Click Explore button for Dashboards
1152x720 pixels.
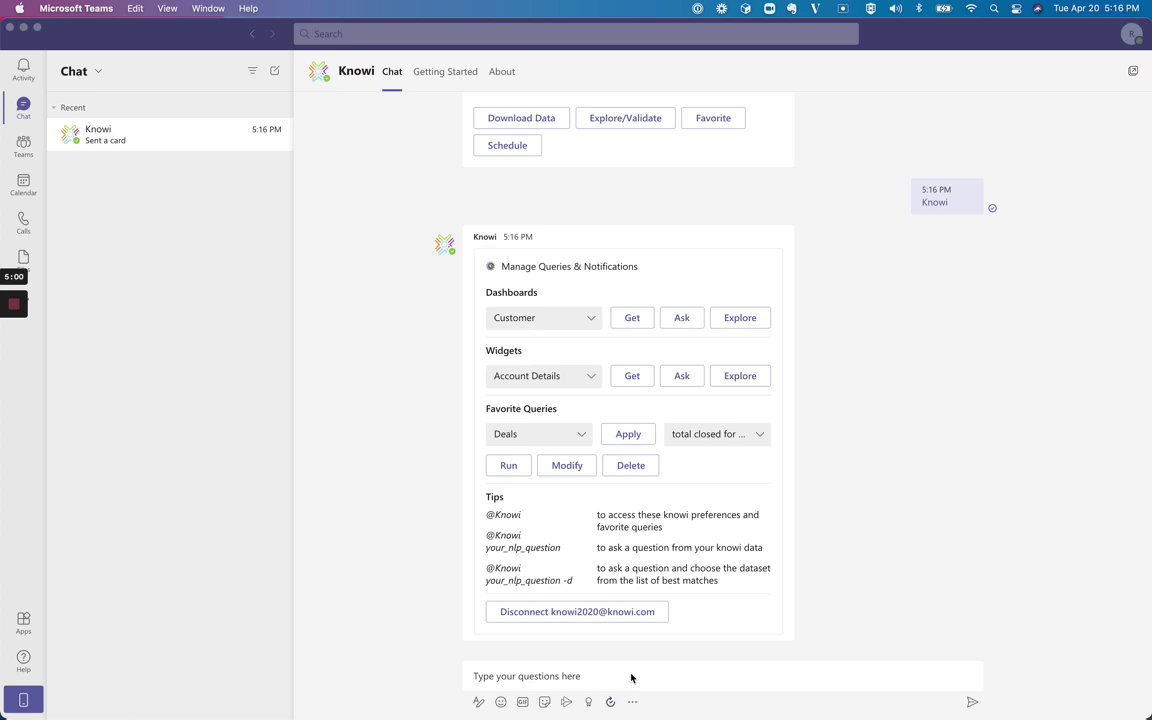point(740,317)
